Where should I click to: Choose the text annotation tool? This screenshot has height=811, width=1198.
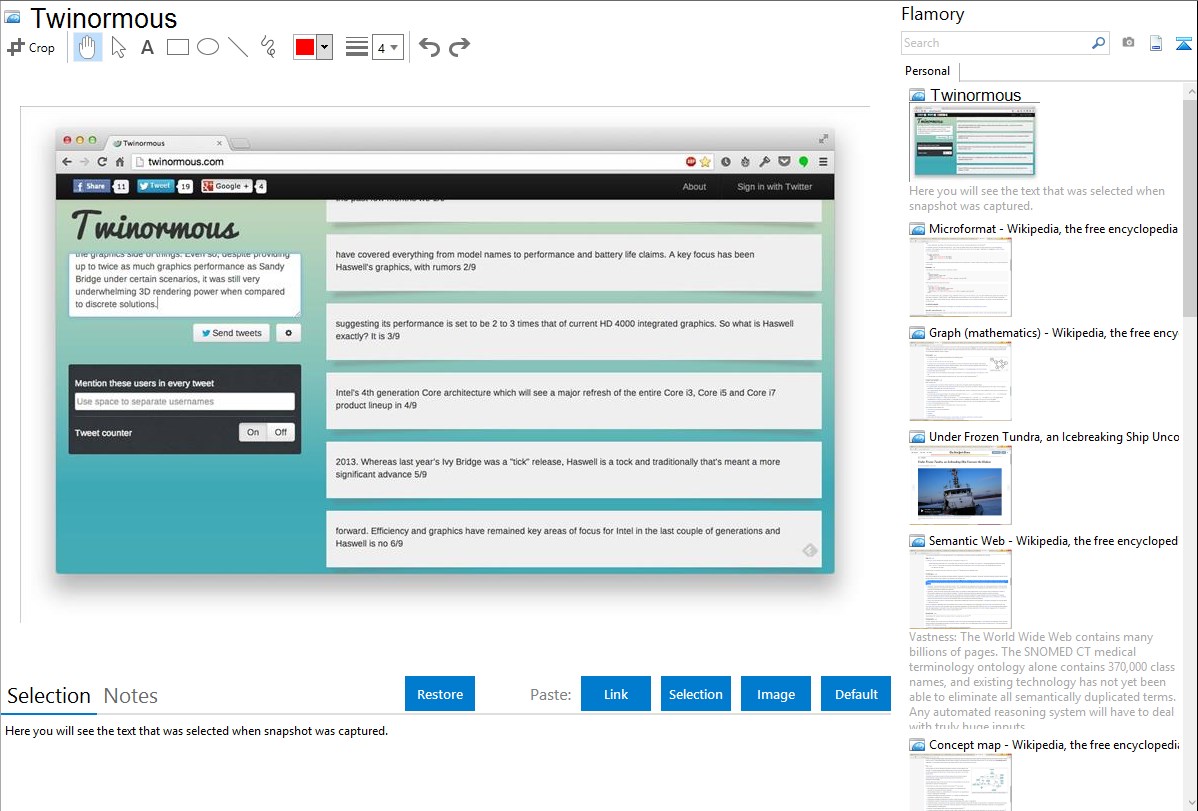[147, 47]
